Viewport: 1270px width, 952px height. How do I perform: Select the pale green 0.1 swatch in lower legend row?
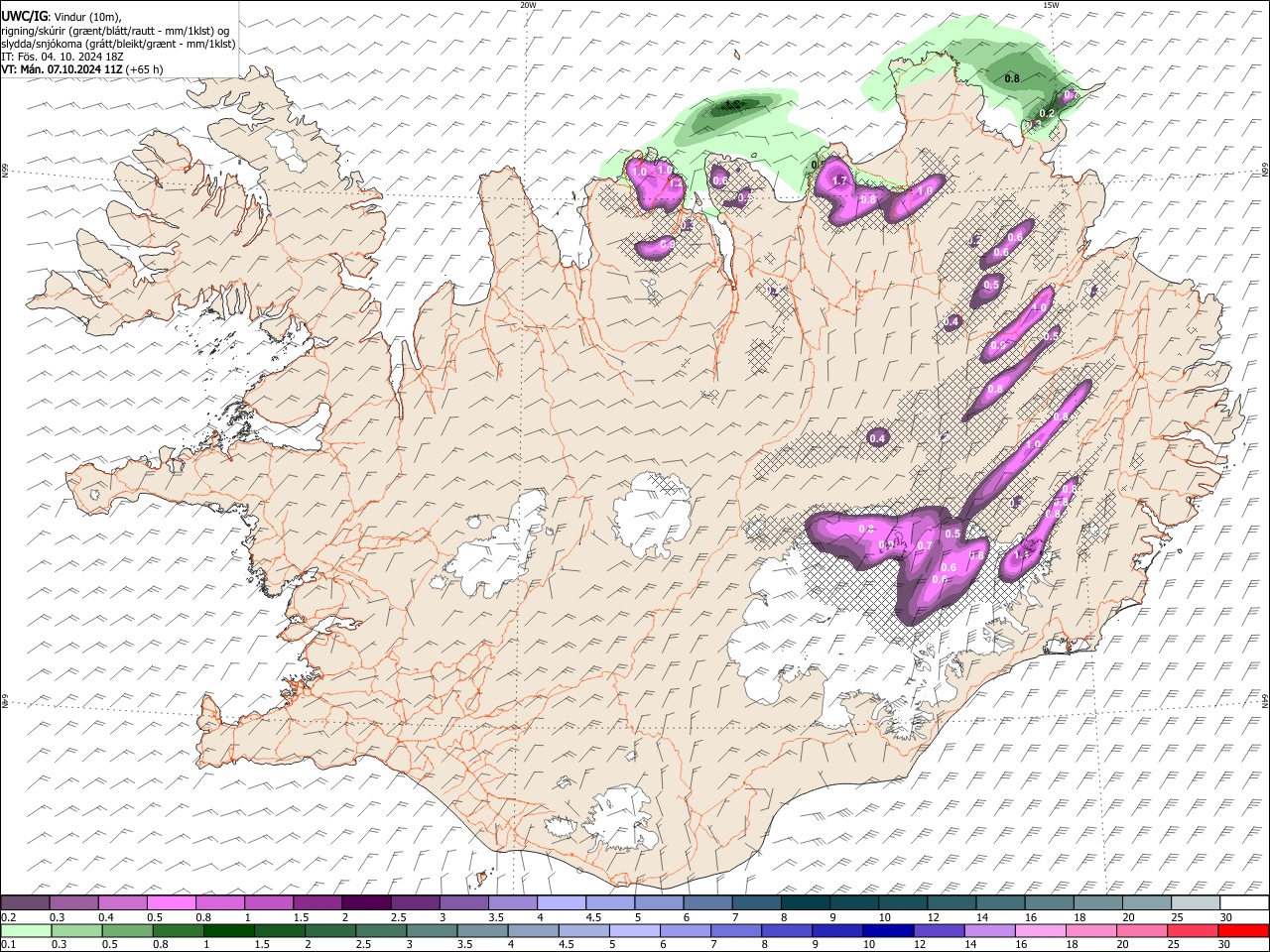[x=27, y=930]
